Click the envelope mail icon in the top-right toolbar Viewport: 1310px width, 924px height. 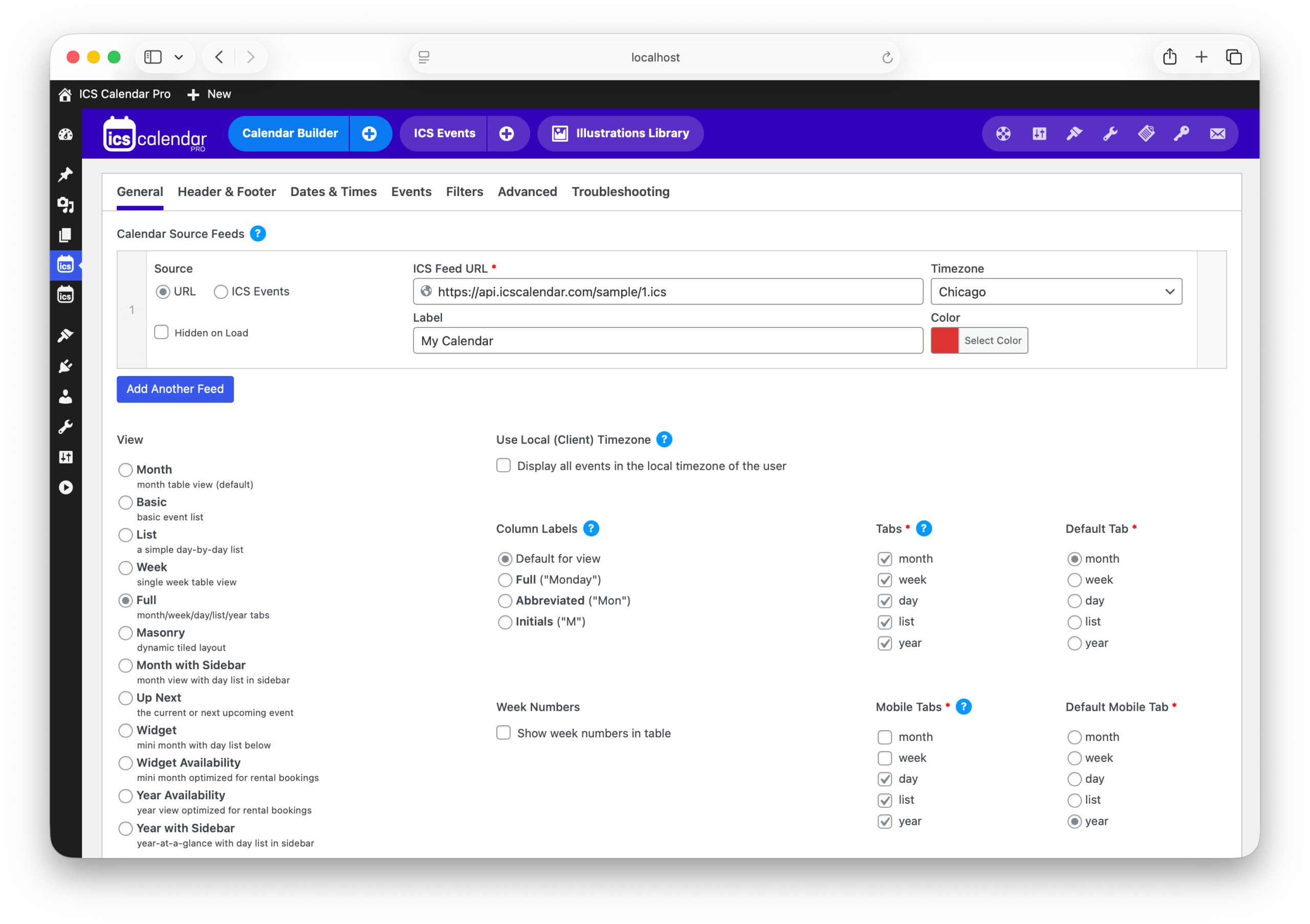pyautogui.click(x=1218, y=134)
